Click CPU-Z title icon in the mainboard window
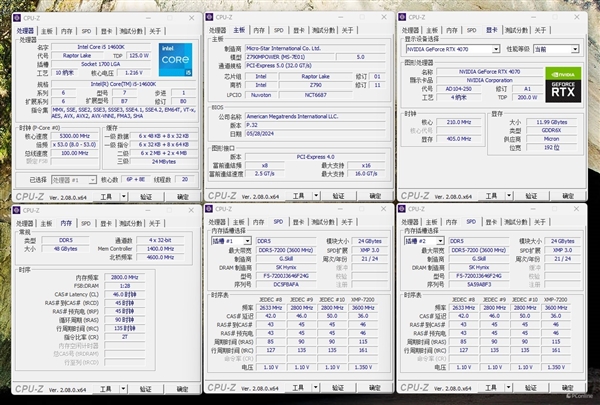 tap(211, 17)
